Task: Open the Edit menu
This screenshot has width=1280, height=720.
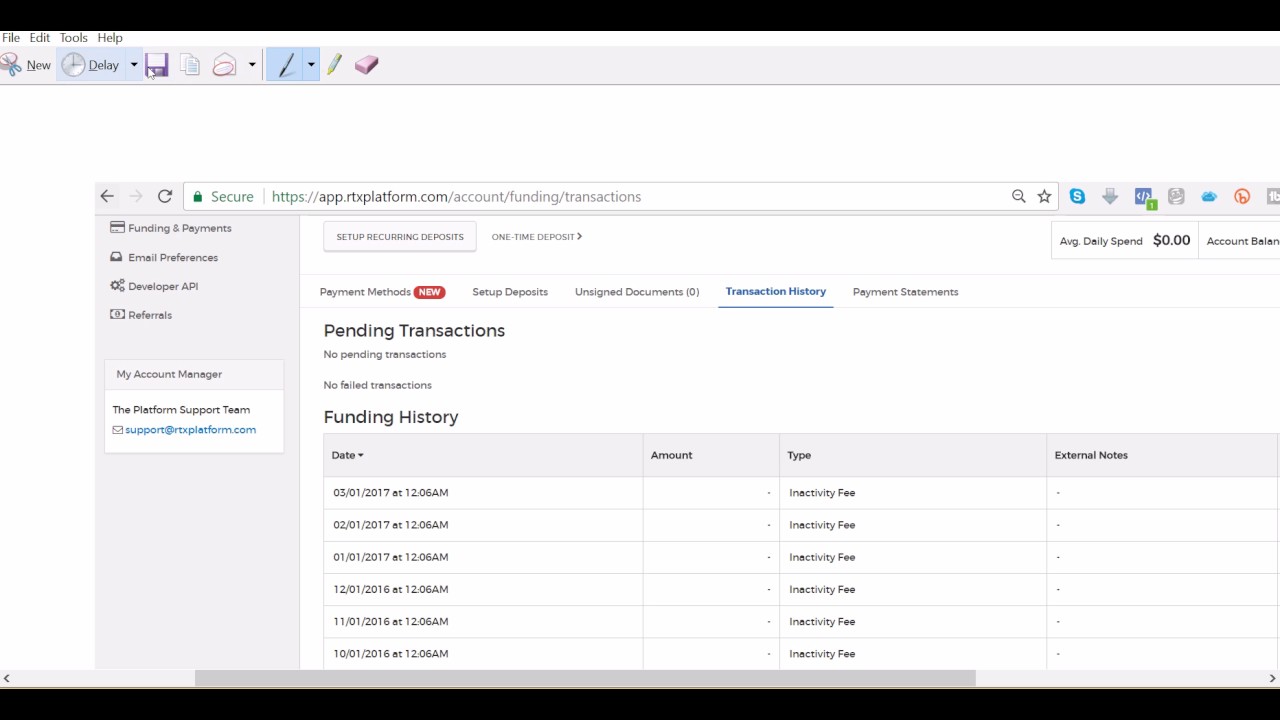Action: (x=39, y=38)
